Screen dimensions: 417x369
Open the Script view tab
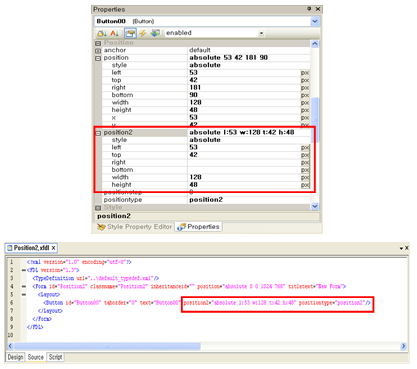(x=55, y=357)
